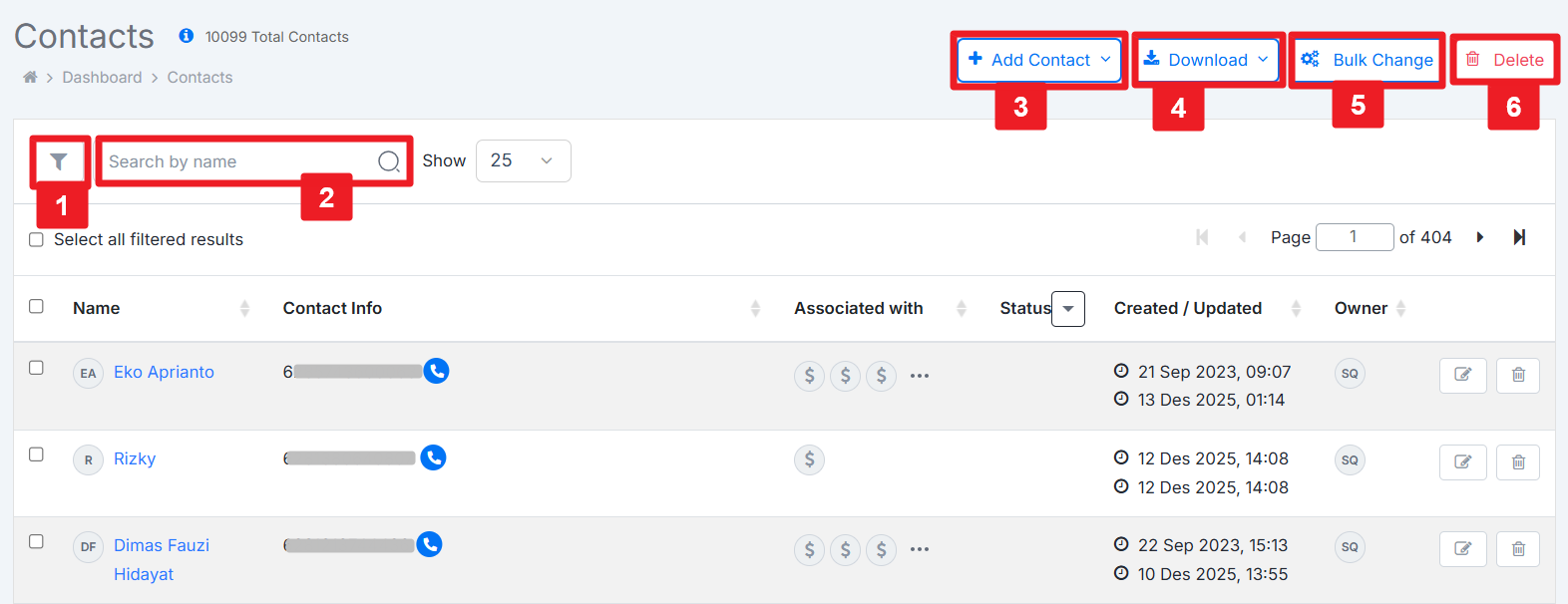Click the filter funnel icon
This screenshot has width=1568, height=604.
[59, 161]
